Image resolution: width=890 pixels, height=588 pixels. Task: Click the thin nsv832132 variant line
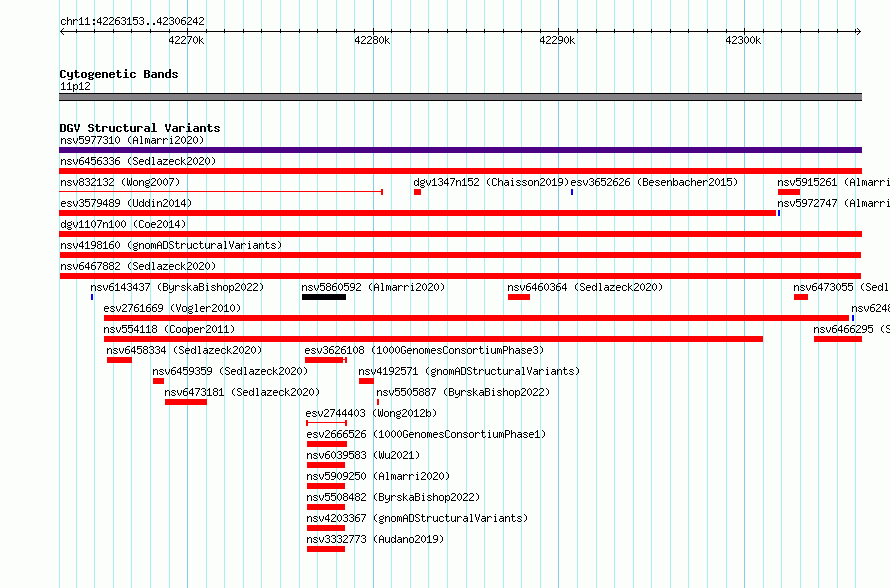tap(221, 192)
